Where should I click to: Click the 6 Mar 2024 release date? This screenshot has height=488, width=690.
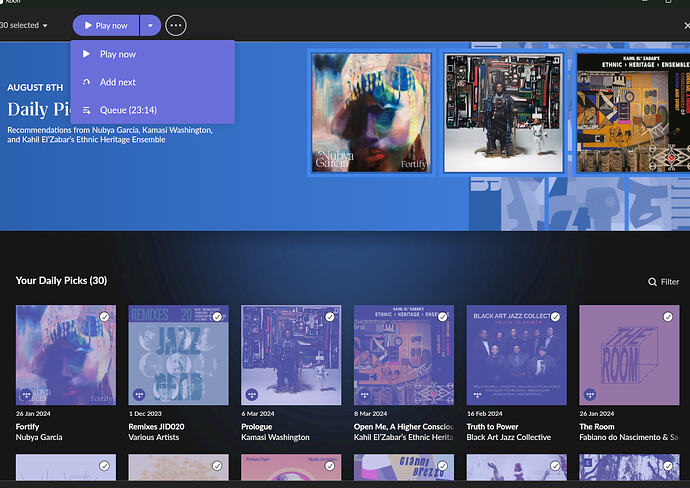[x=258, y=414]
